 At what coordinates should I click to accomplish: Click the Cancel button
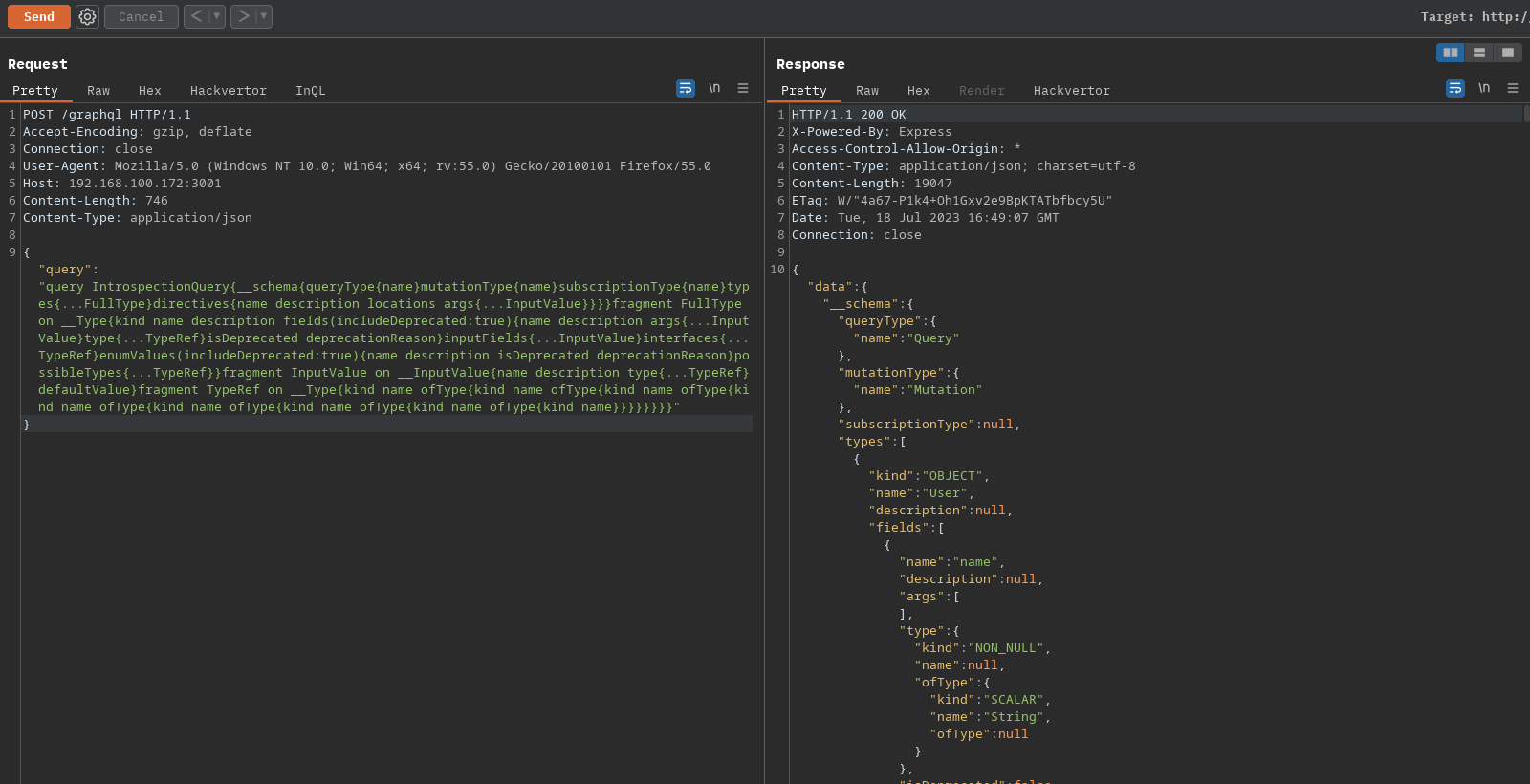click(142, 17)
